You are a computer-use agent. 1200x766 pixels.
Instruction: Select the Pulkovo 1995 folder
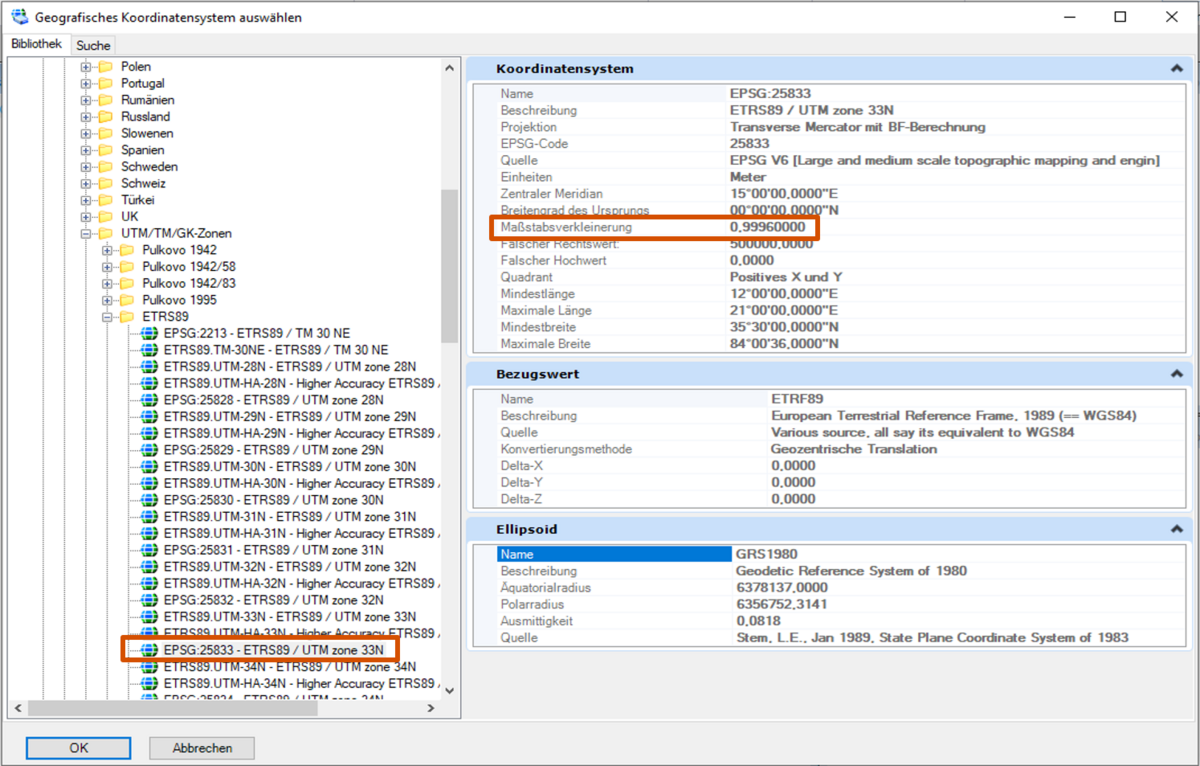[179, 300]
